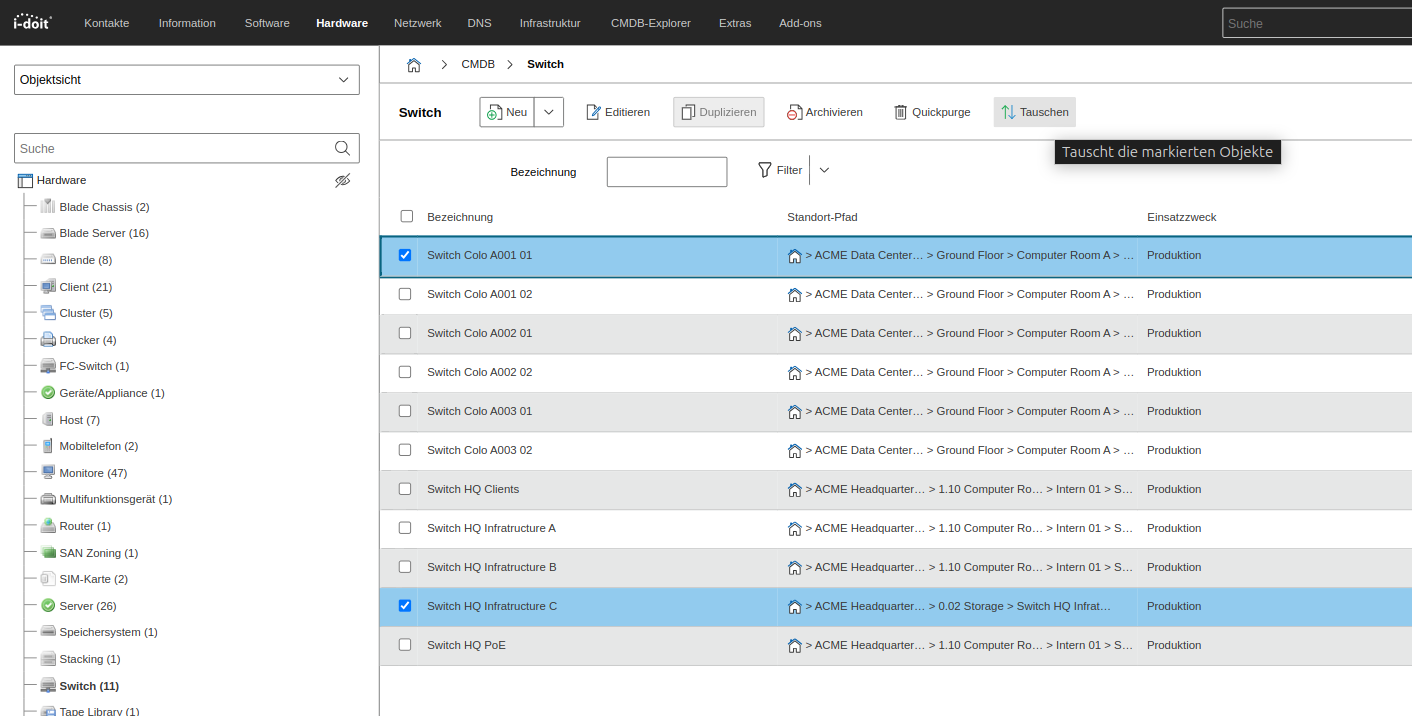Click location home icon in Switch HQ Clients row

click(x=795, y=490)
